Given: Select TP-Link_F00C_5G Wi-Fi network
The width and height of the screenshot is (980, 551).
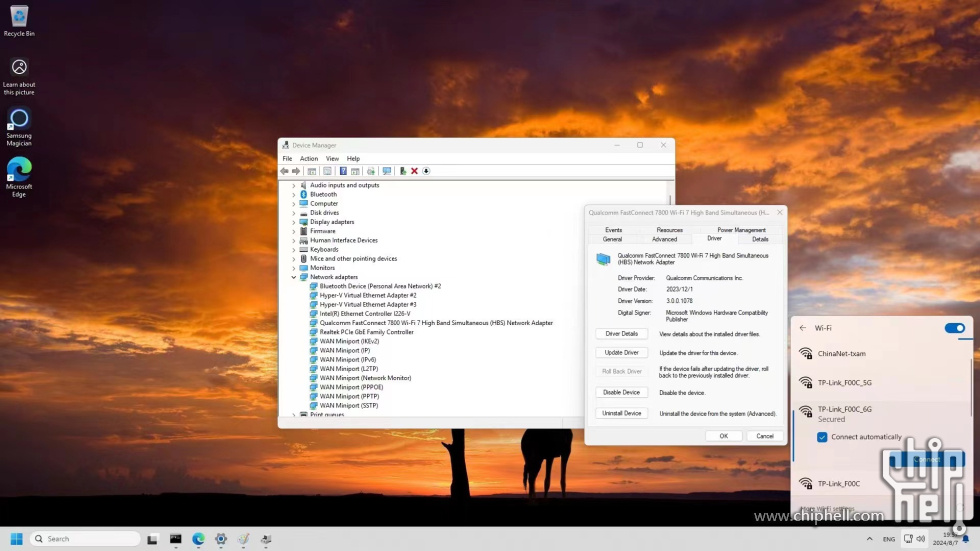Looking at the screenshot, I should pyautogui.click(x=882, y=382).
